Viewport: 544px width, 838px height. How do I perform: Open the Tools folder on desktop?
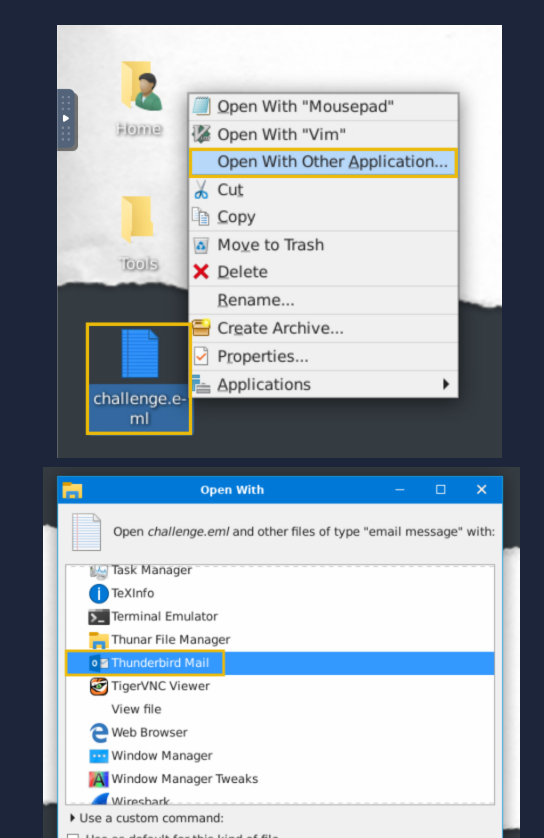tap(137, 220)
